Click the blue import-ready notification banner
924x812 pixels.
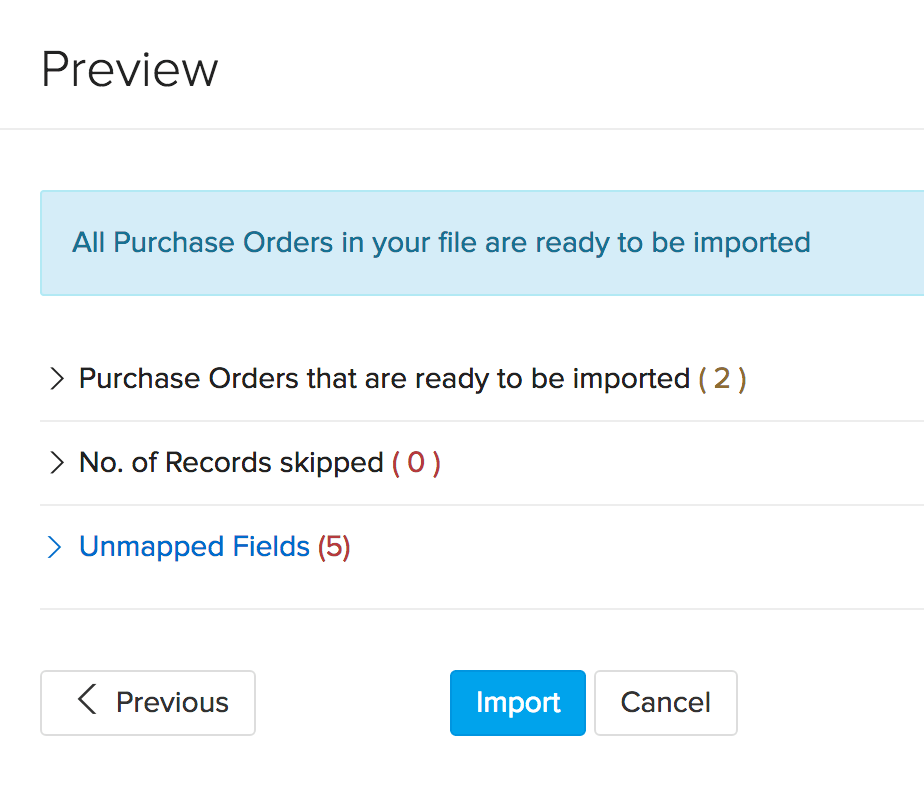[x=482, y=243]
